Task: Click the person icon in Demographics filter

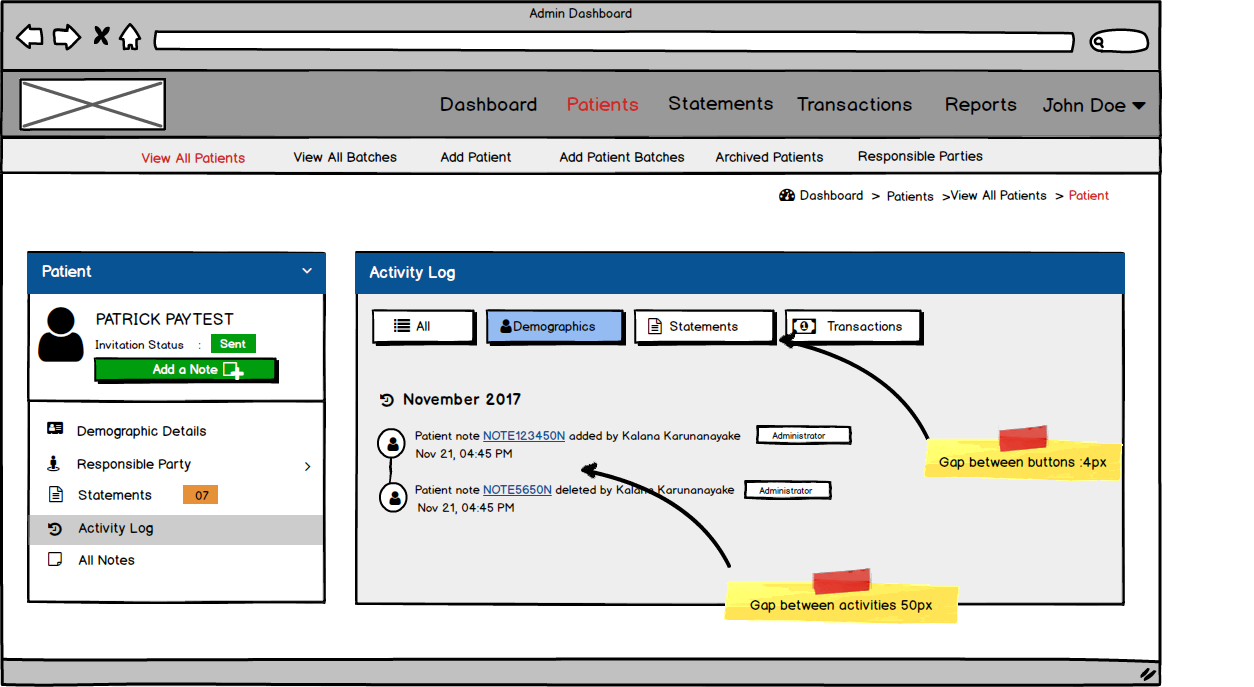Action: [506, 326]
